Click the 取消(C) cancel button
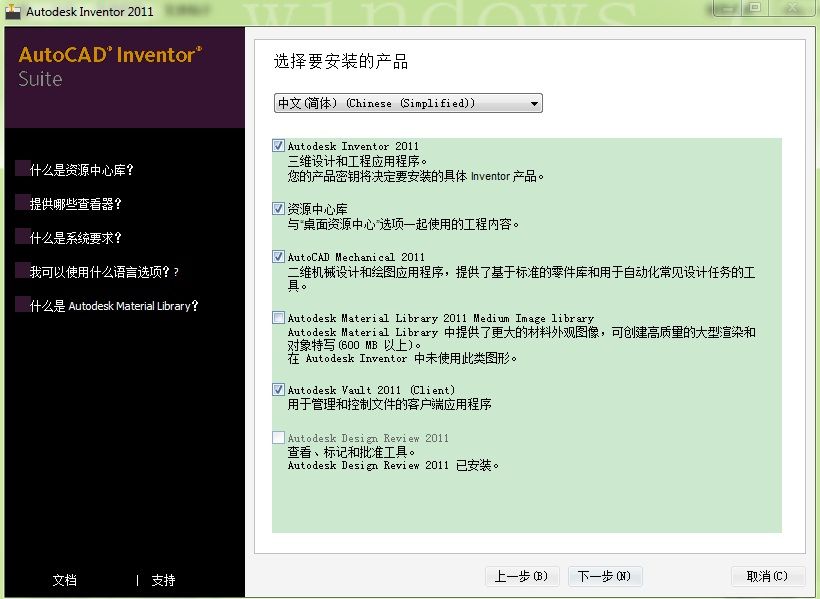Viewport: 820px width, 599px height. 767,577
